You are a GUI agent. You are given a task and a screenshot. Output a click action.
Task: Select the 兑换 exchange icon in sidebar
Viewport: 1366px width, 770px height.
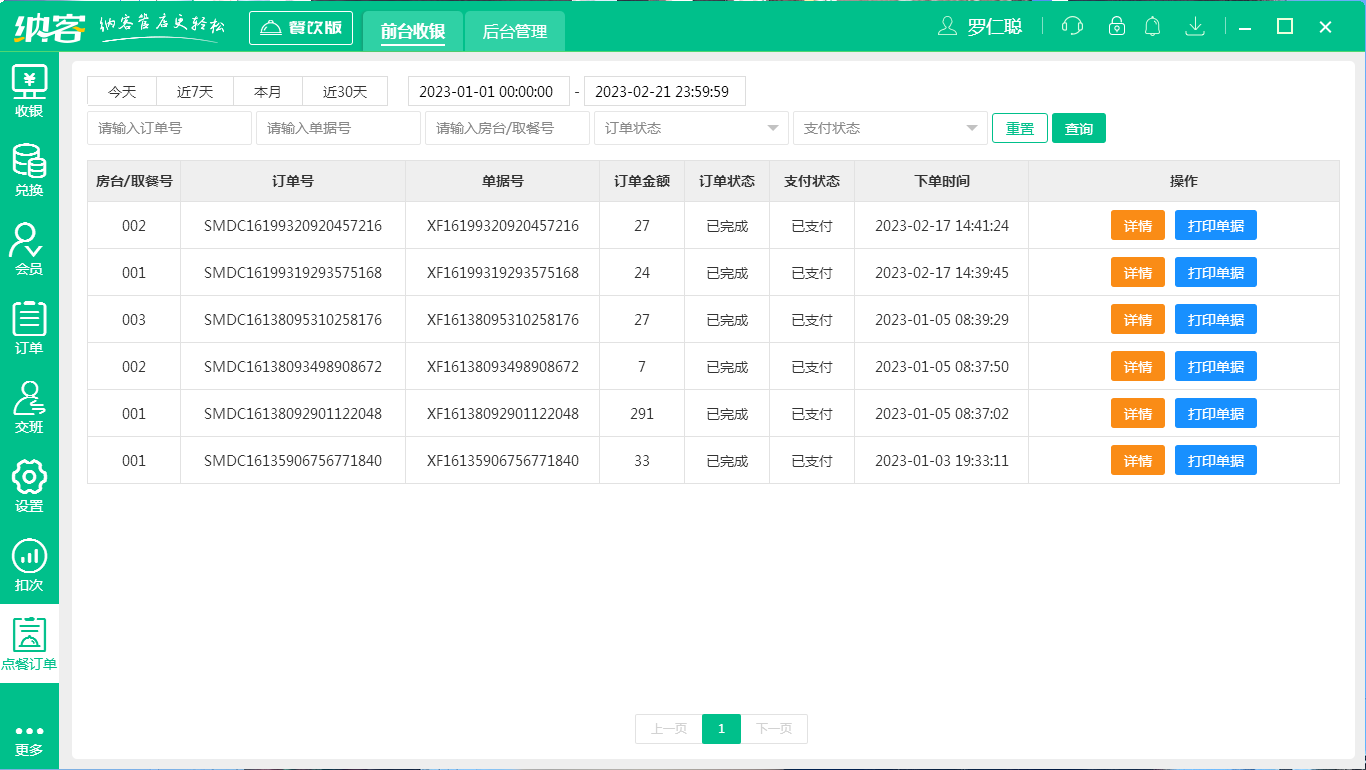[x=29, y=168]
